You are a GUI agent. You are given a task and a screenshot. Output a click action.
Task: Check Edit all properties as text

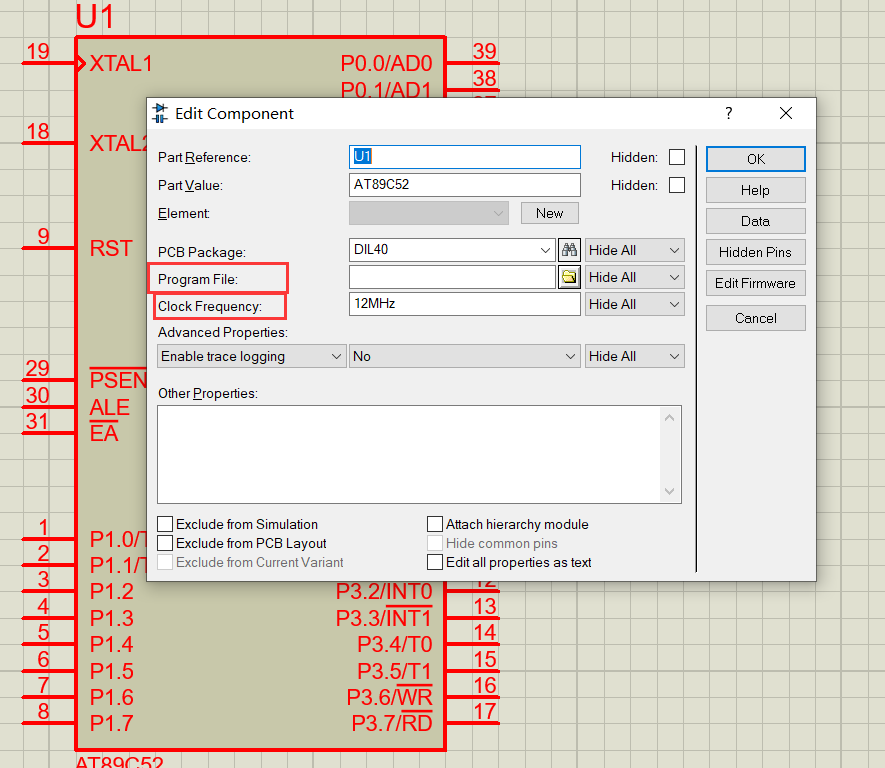tap(435, 563)
